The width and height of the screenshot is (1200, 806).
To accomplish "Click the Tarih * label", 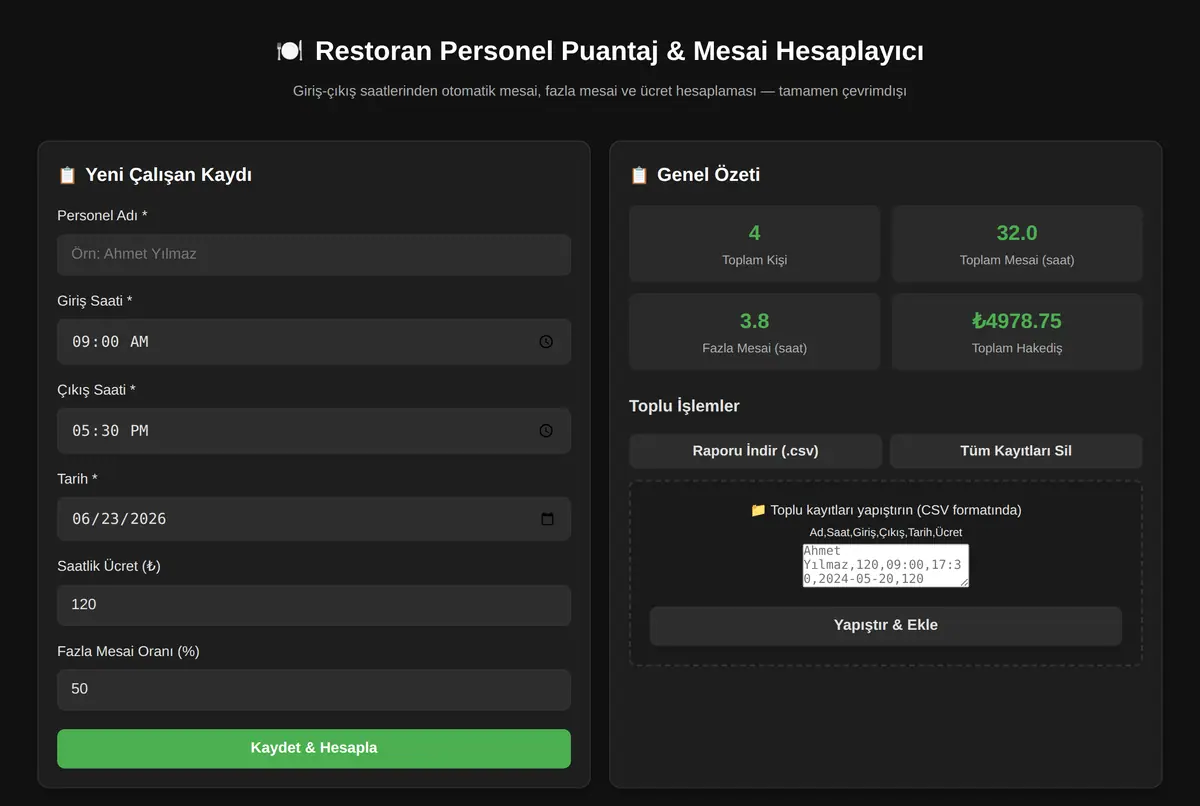I will pos(77,479).
